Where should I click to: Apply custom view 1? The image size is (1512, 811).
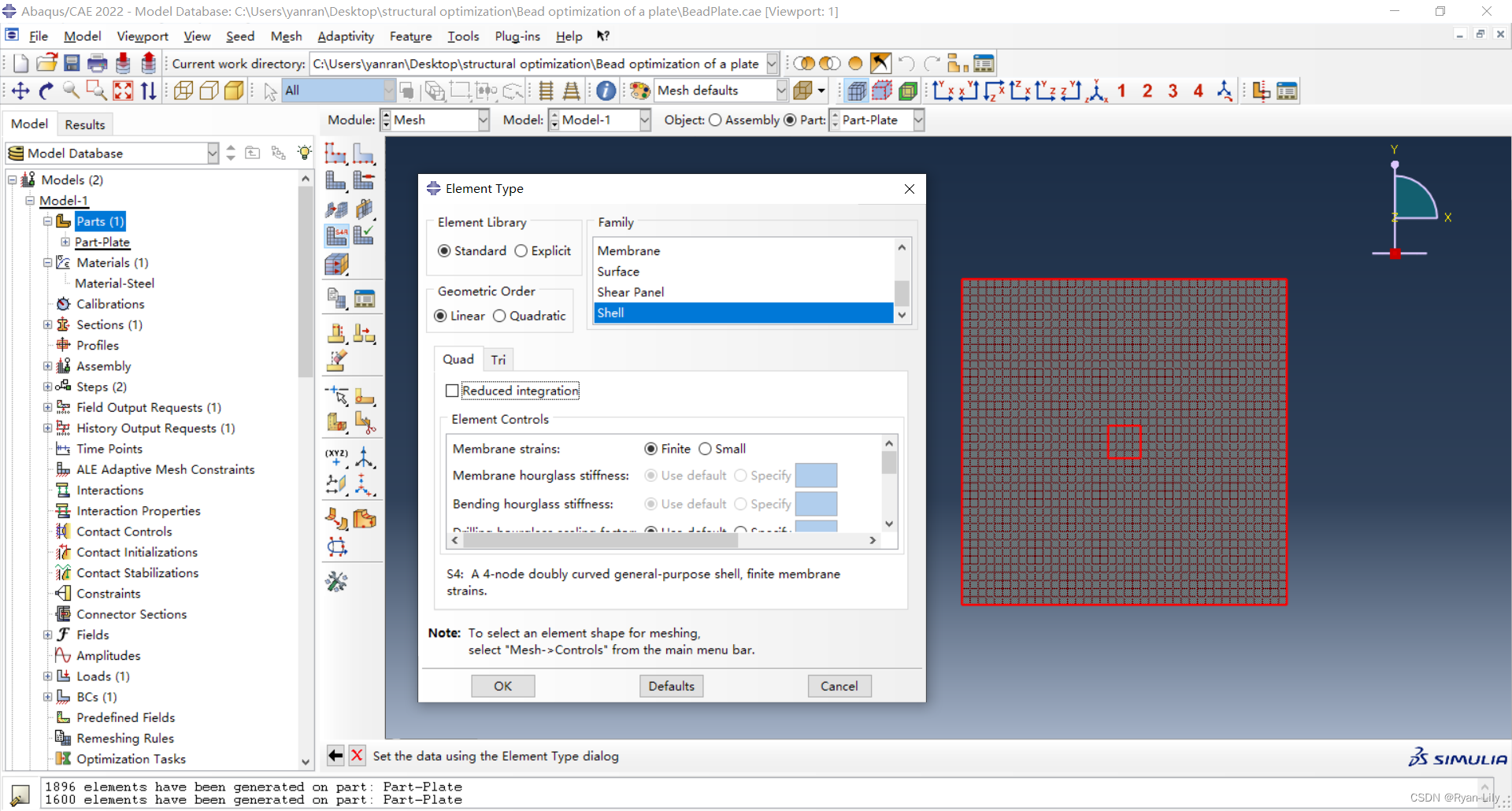click(x=1121, y=91)
